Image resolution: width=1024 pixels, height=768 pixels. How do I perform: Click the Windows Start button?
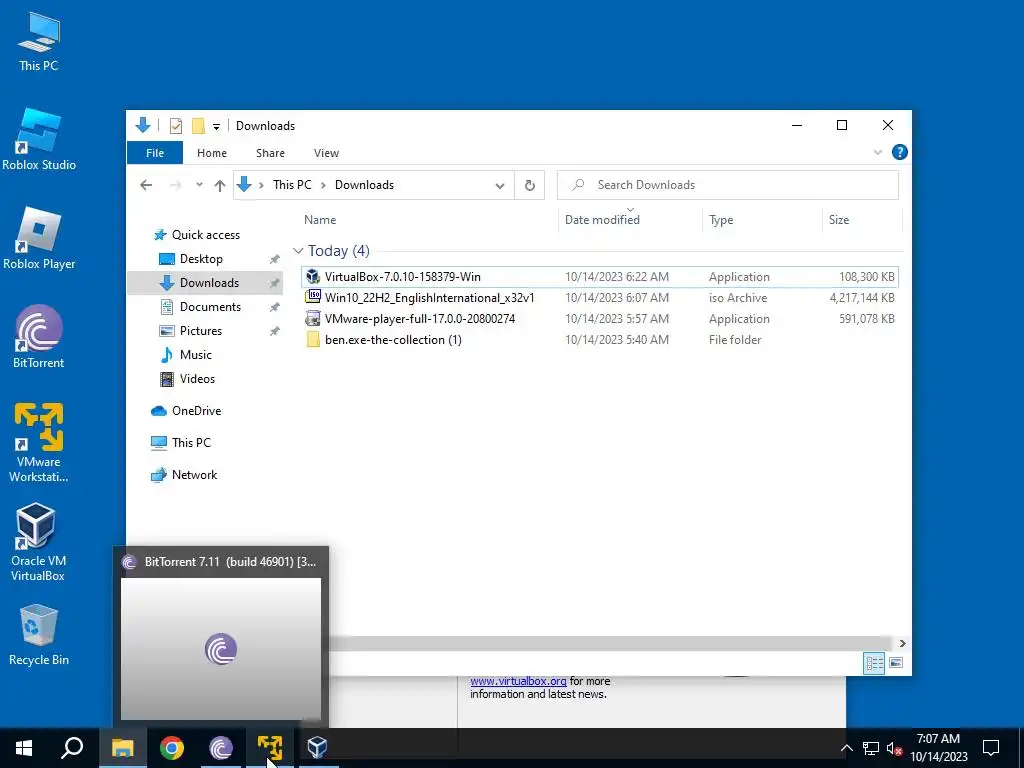[x=24, y=748]
